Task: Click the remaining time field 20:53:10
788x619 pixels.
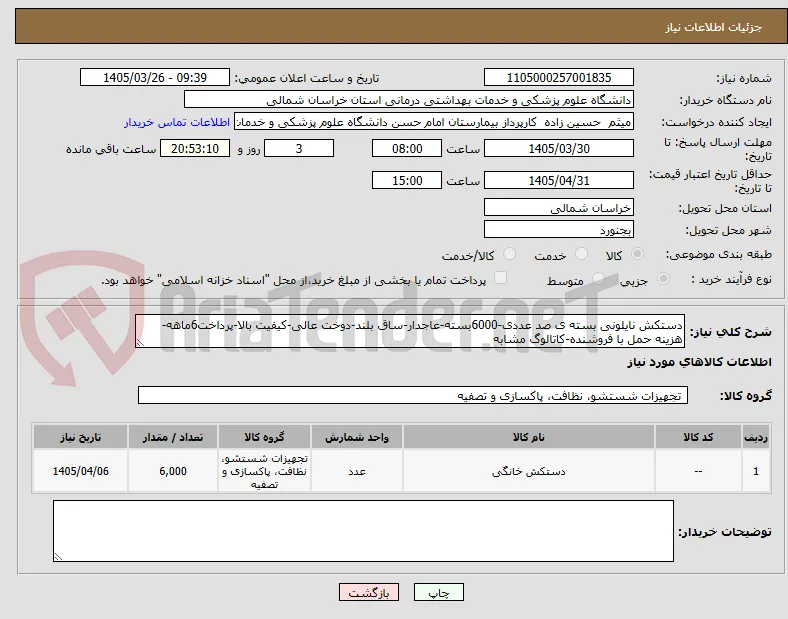Action: 195,149
